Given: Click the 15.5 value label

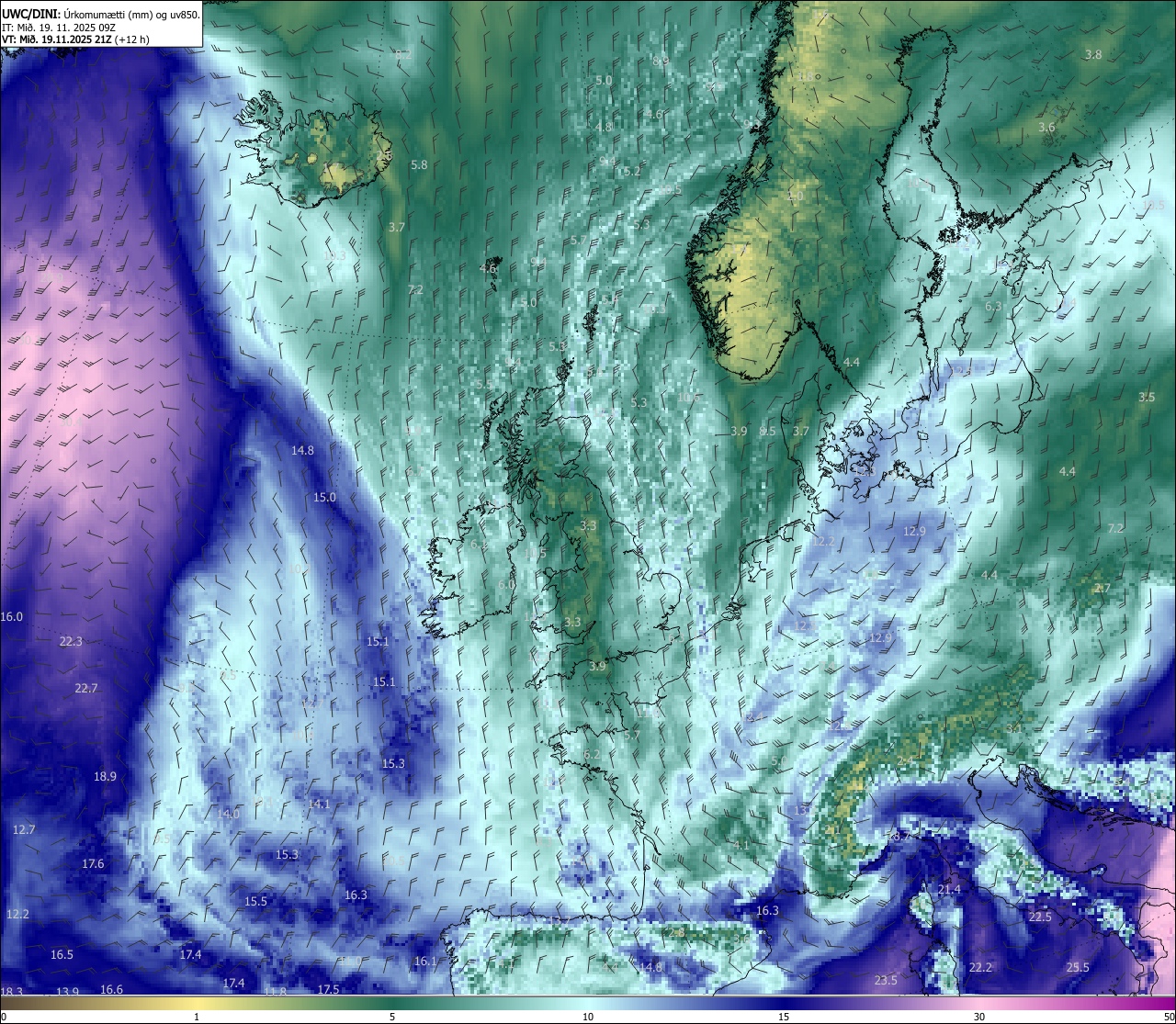Looking at the screenshot, I should tap(255, 901).
